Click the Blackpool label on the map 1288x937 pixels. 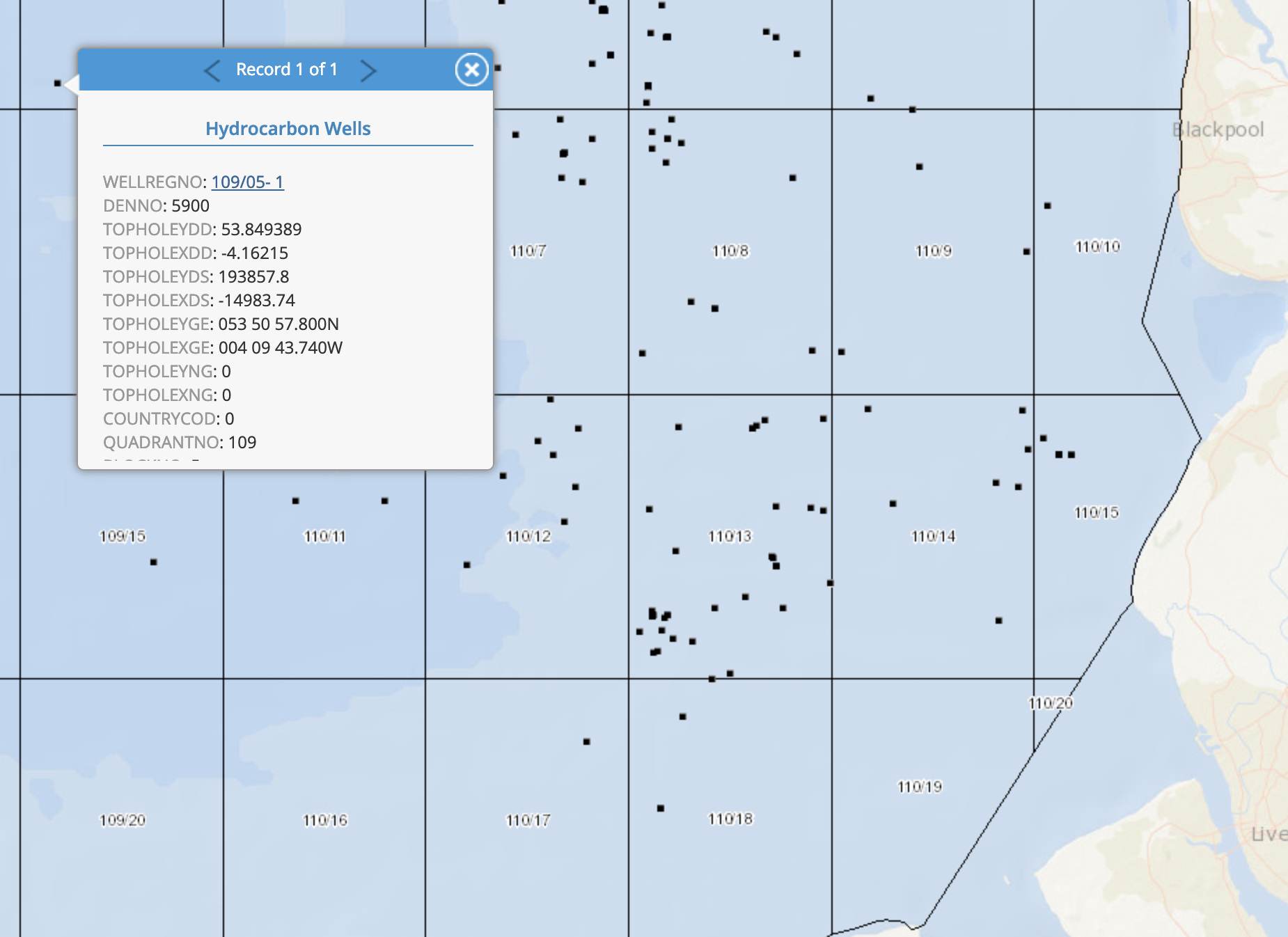pos(1218,129)
